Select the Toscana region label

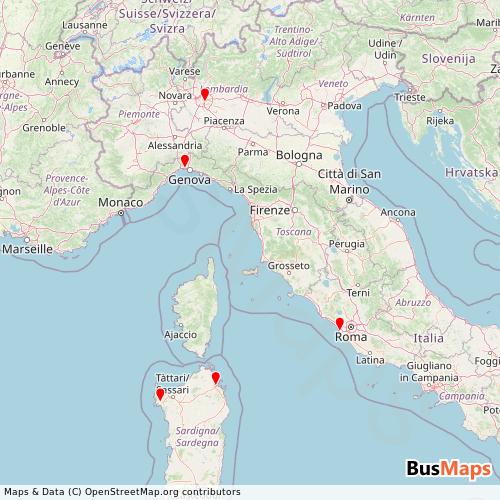click(293, 232)
